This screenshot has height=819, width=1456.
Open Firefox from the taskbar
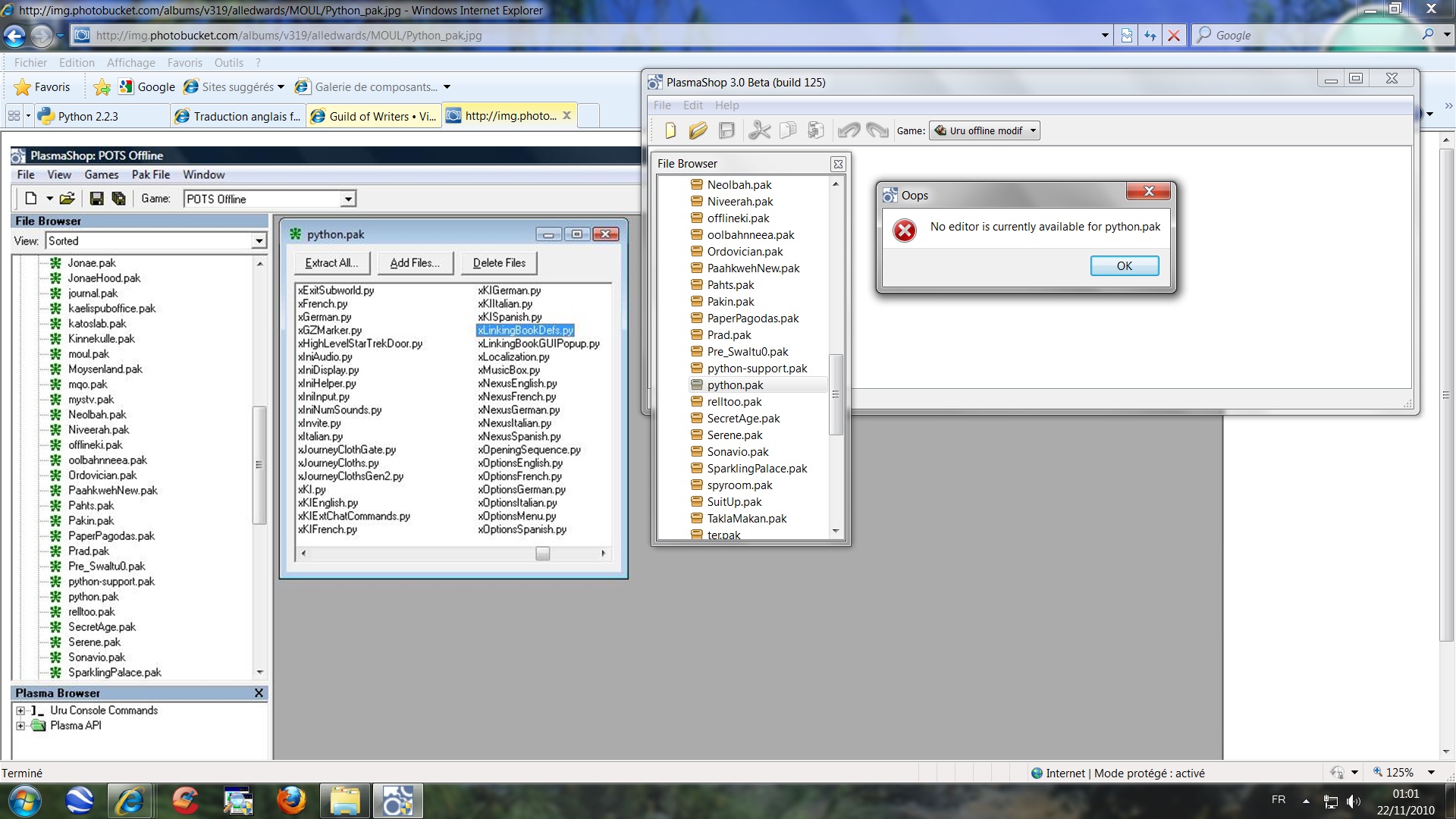coord(291,801)
